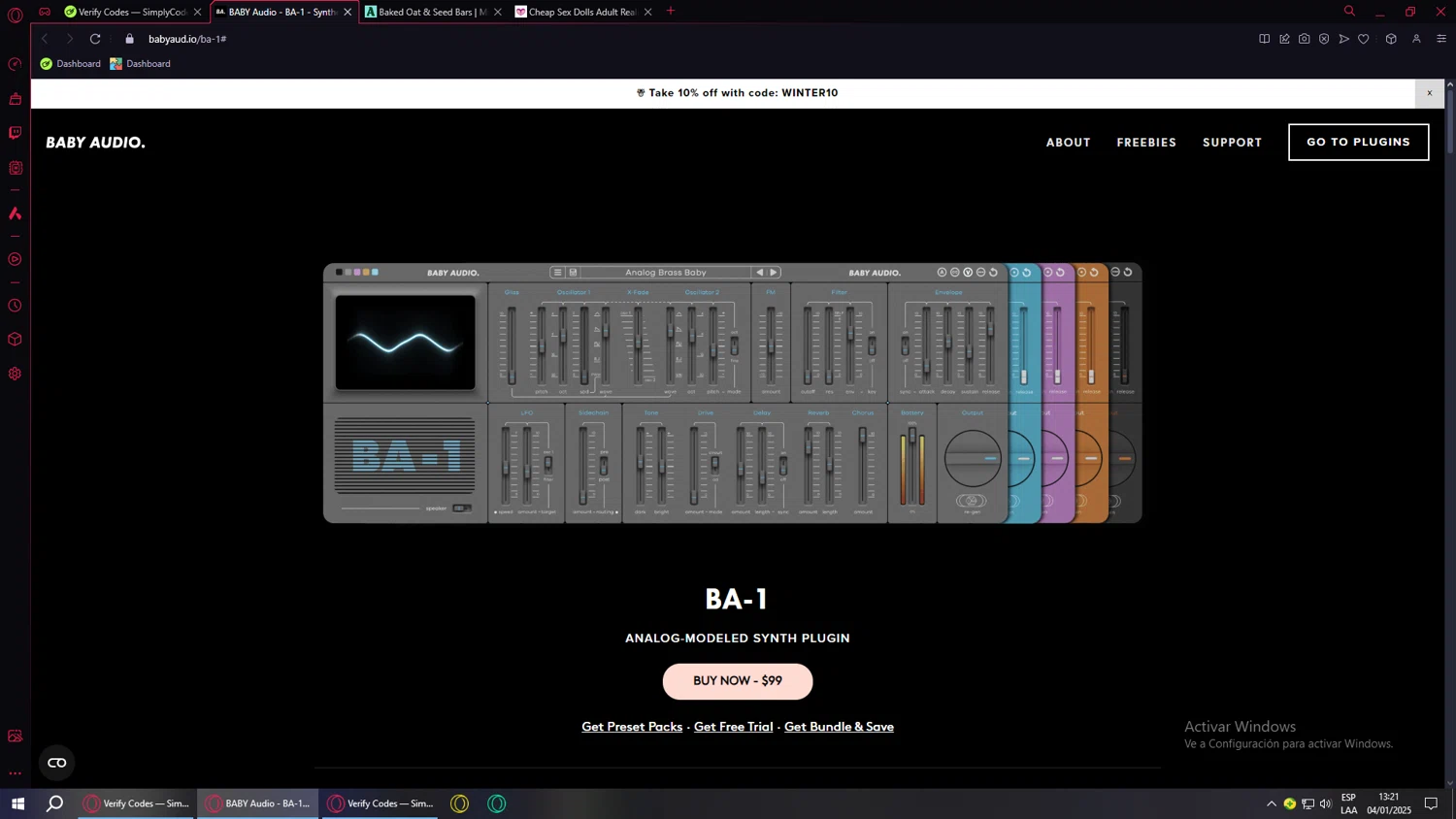
Task: Close the Verify Codes tab
Action: tap(197, 12)
